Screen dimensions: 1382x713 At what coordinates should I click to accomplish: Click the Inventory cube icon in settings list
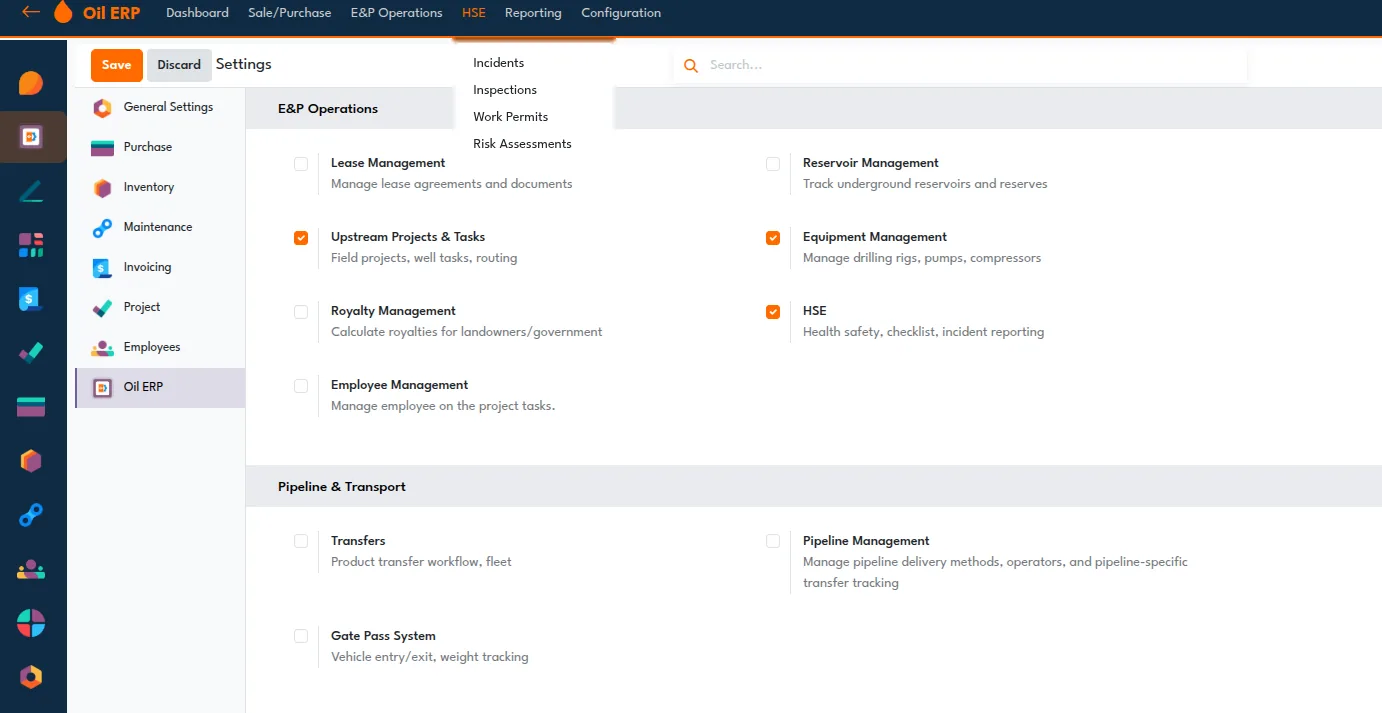click(102, 188)
